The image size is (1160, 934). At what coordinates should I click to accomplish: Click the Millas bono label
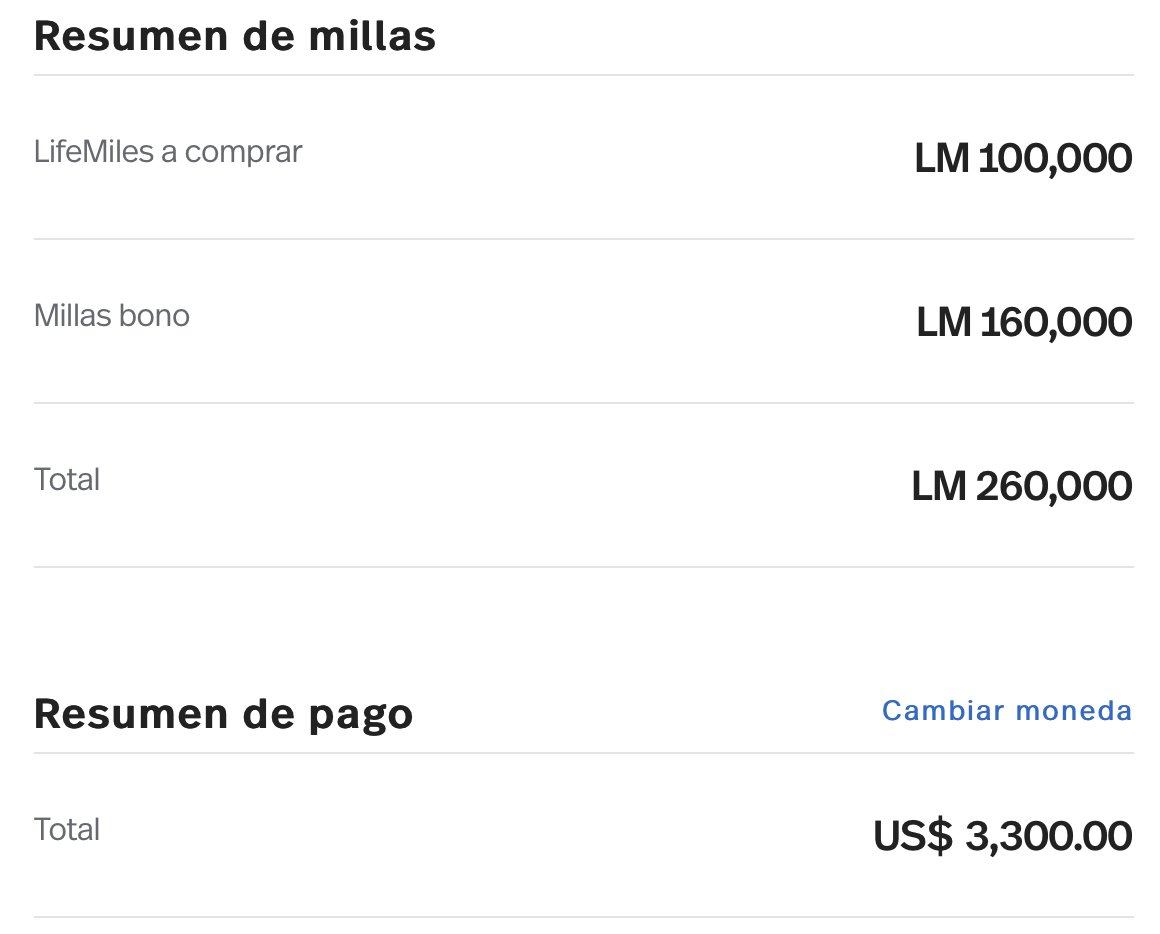112,316
